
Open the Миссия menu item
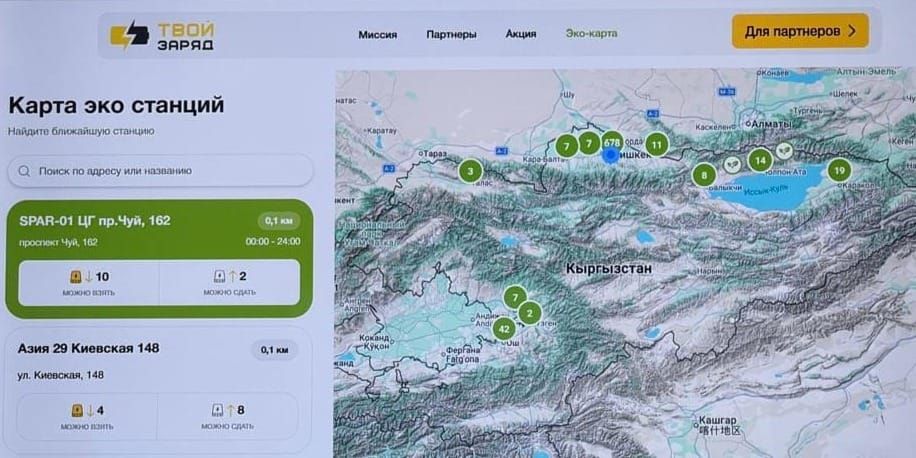pyautogui.click(x=377, y=34)
